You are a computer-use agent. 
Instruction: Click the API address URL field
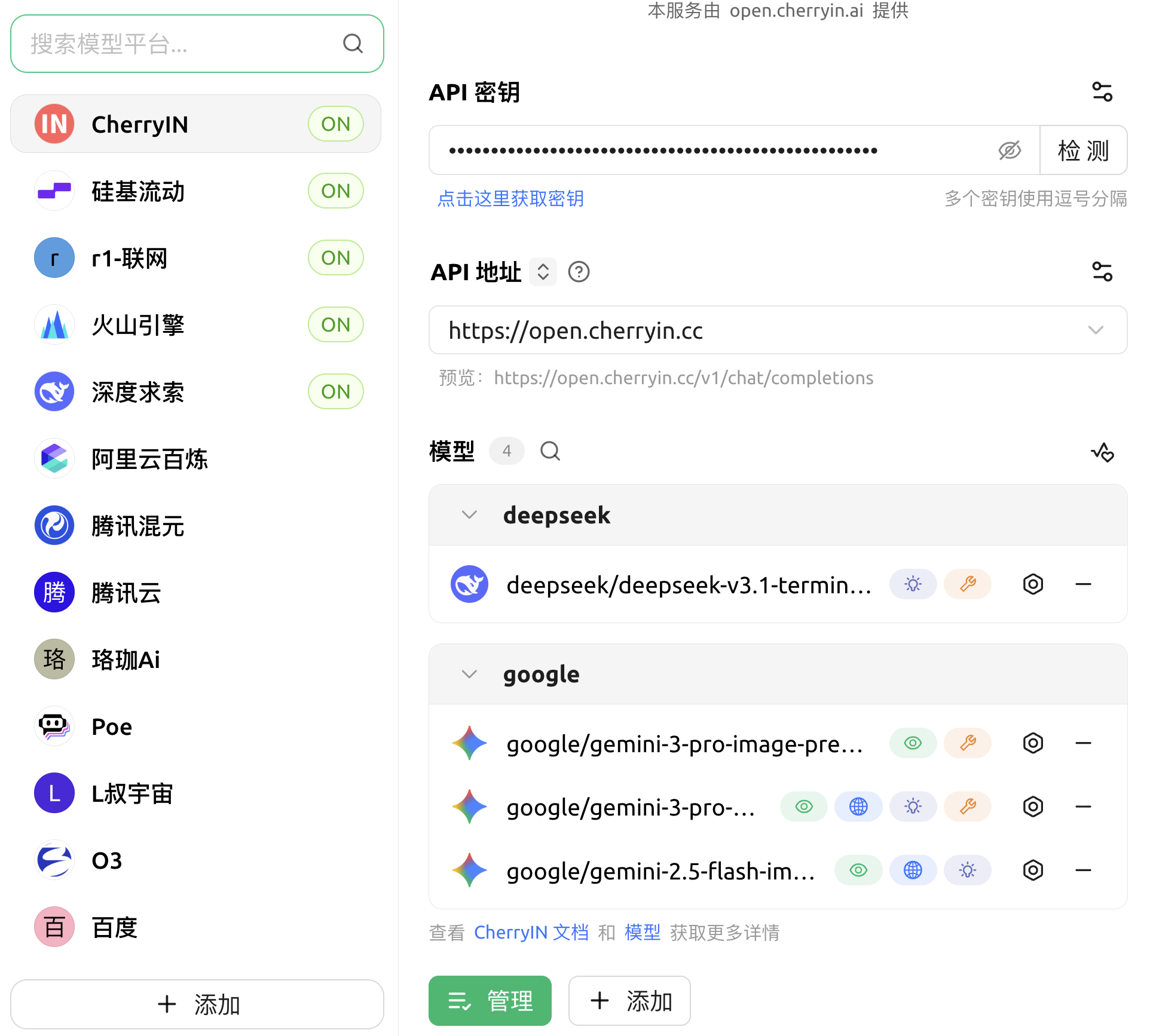tap(778, 330)
